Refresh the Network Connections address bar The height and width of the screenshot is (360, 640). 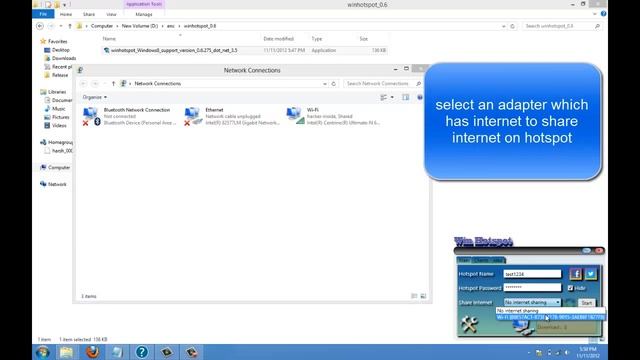click(x=334, y=84)
